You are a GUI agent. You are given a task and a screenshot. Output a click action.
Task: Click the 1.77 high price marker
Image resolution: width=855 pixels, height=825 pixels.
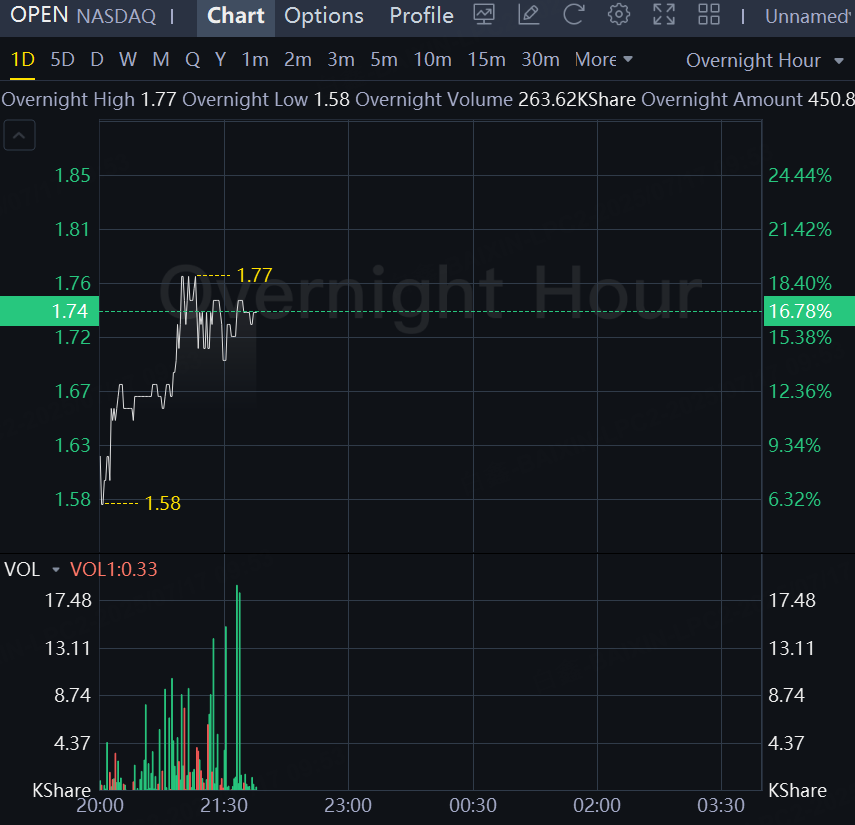pyautogui.click(x=255, y=275)
